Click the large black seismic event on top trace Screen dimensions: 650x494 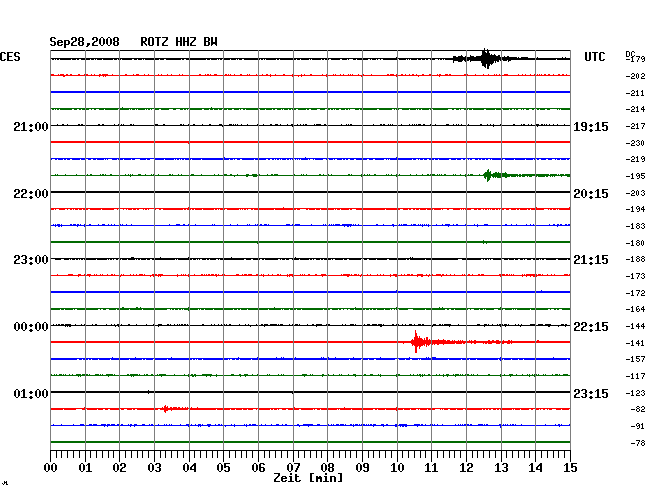coord(486,58)
